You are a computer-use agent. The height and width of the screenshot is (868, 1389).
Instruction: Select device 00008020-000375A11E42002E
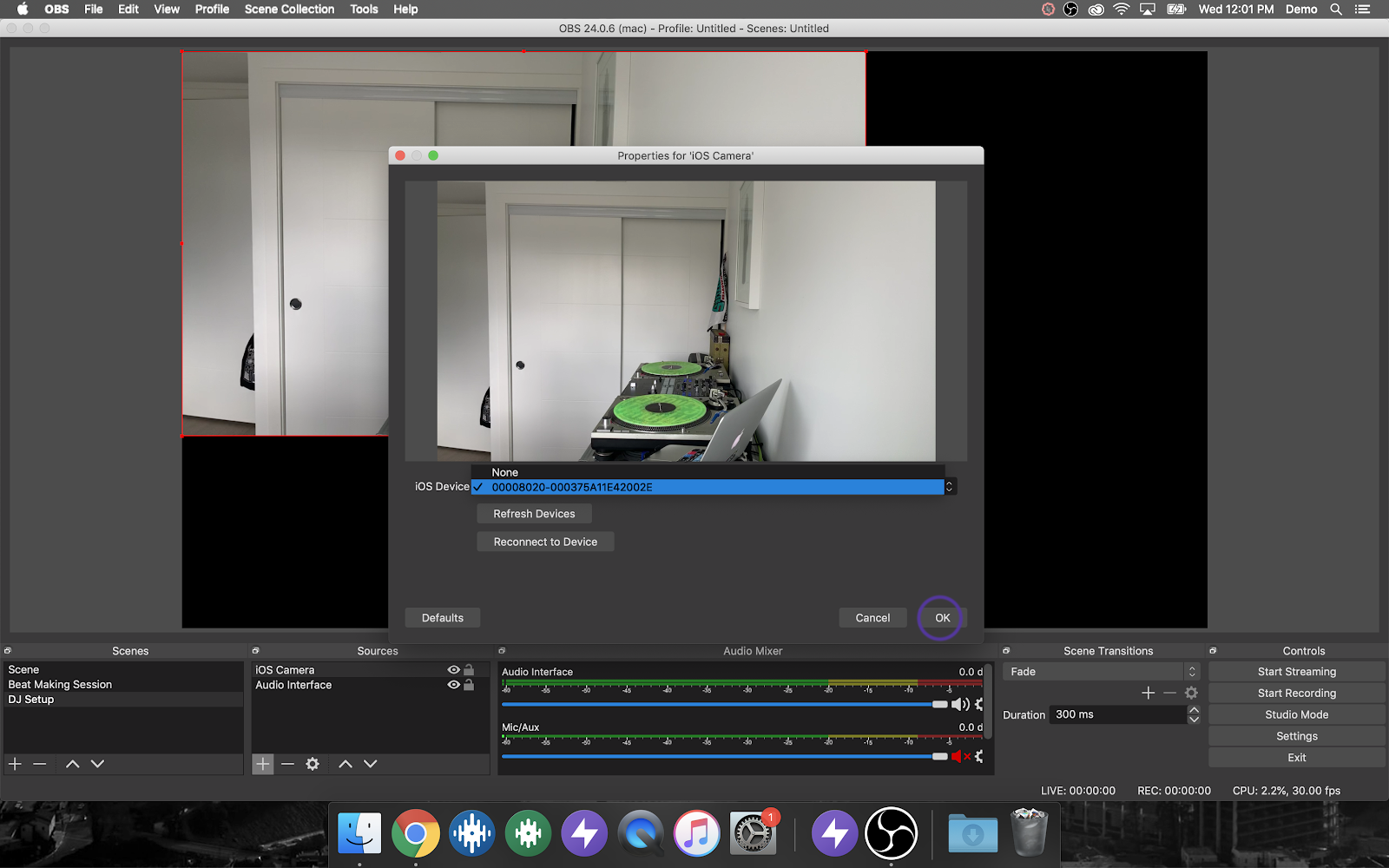pos(708,487)
